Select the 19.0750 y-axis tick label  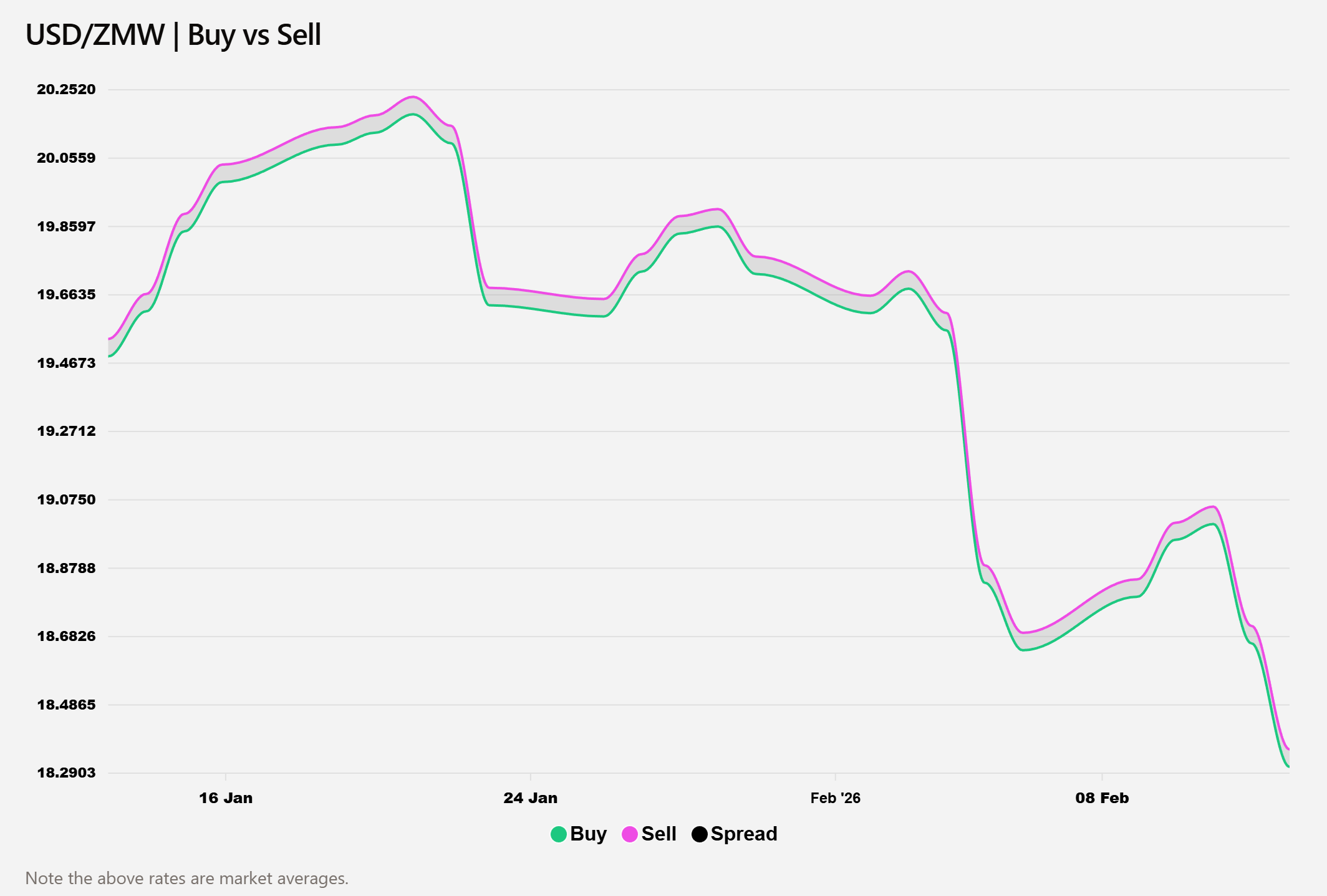coord(67,500)
